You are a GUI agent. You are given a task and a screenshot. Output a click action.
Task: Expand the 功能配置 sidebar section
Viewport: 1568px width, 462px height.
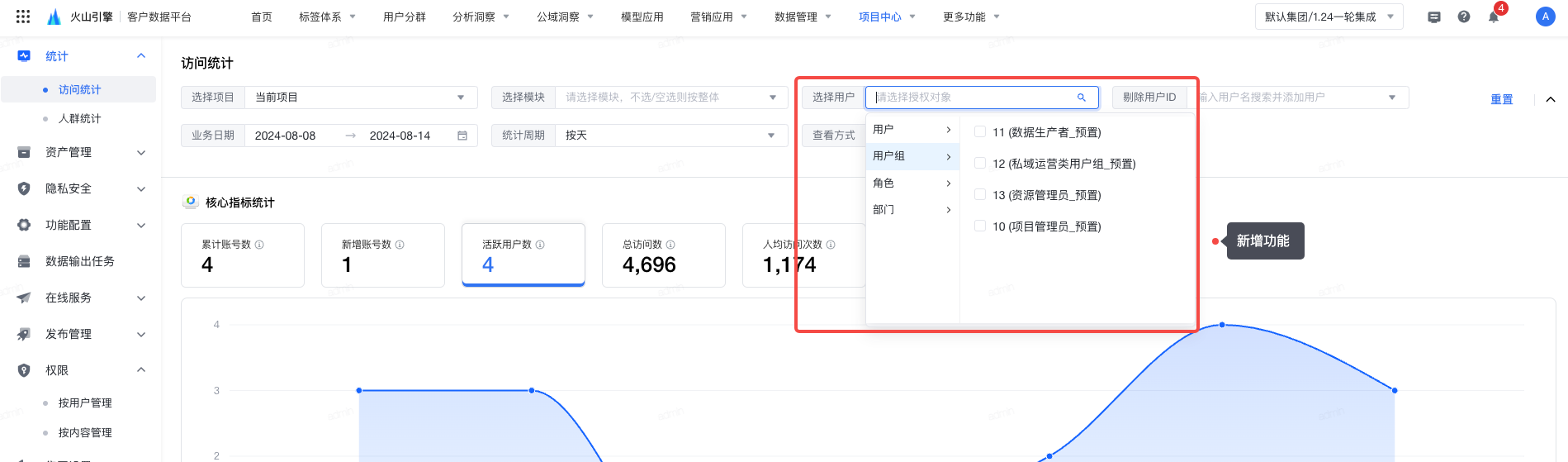pos(141,225)
